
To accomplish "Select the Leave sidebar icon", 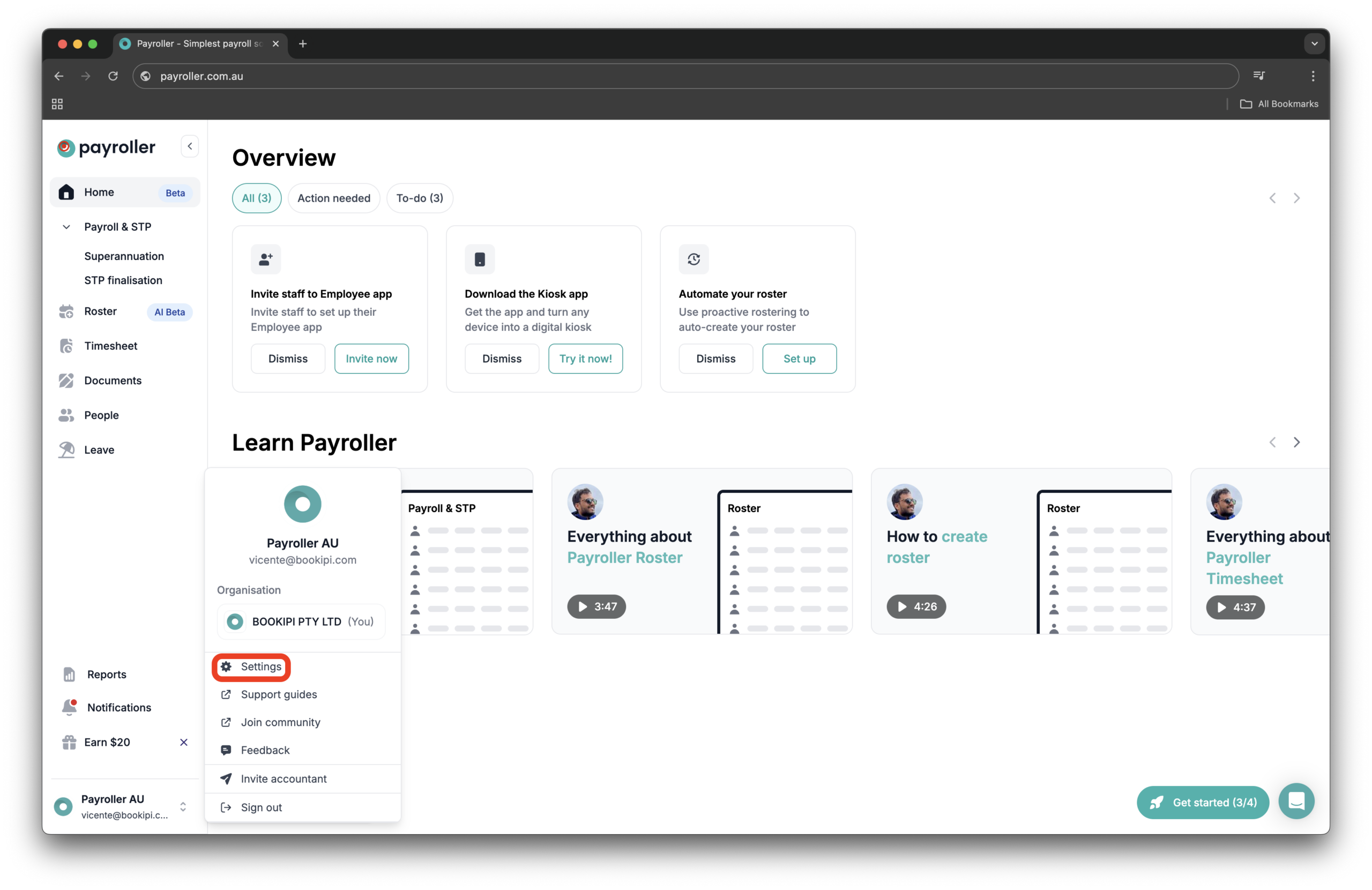I will [66, 449].
